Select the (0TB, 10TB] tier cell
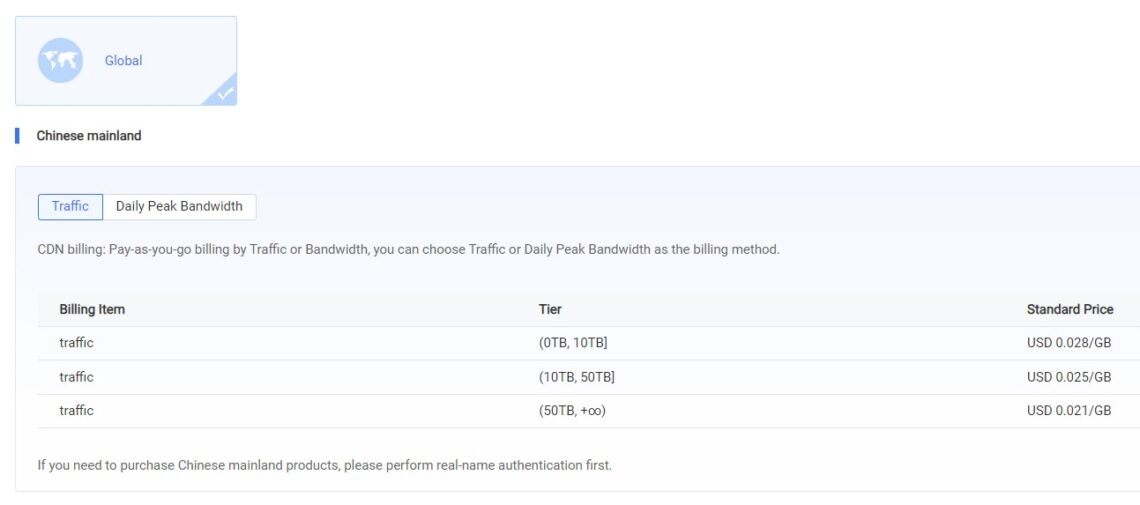The width and height of the screenshot is (1140, 505). click(573, 343)
